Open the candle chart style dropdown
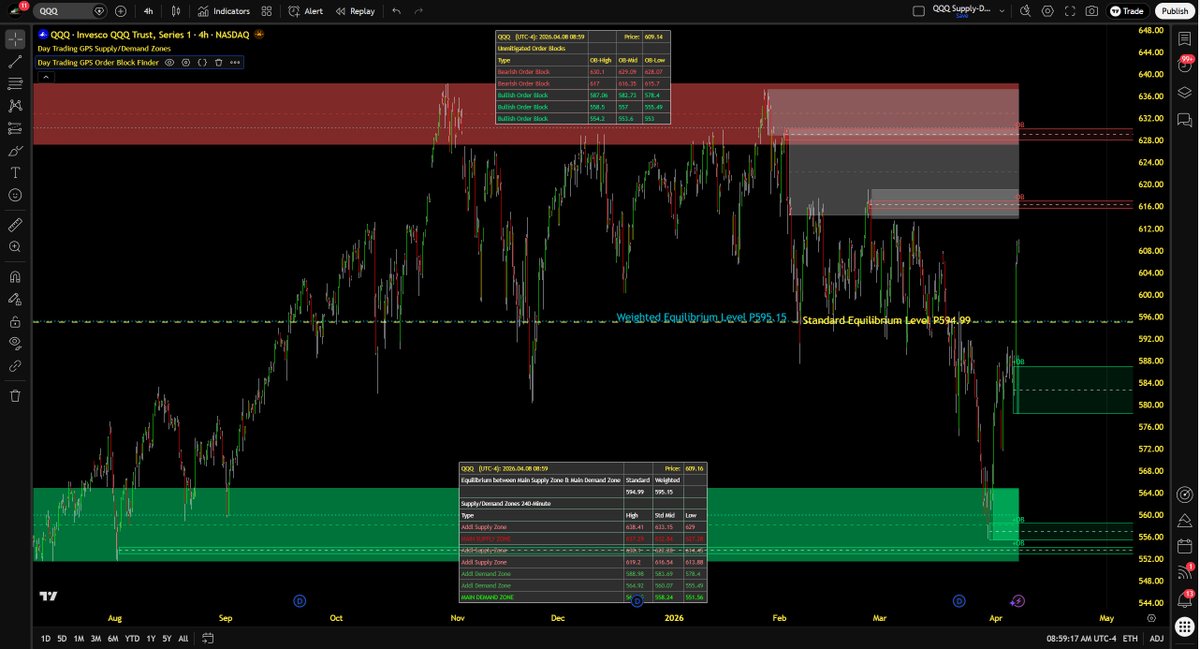Screen dimensions: 1200x649 [177, 11]
